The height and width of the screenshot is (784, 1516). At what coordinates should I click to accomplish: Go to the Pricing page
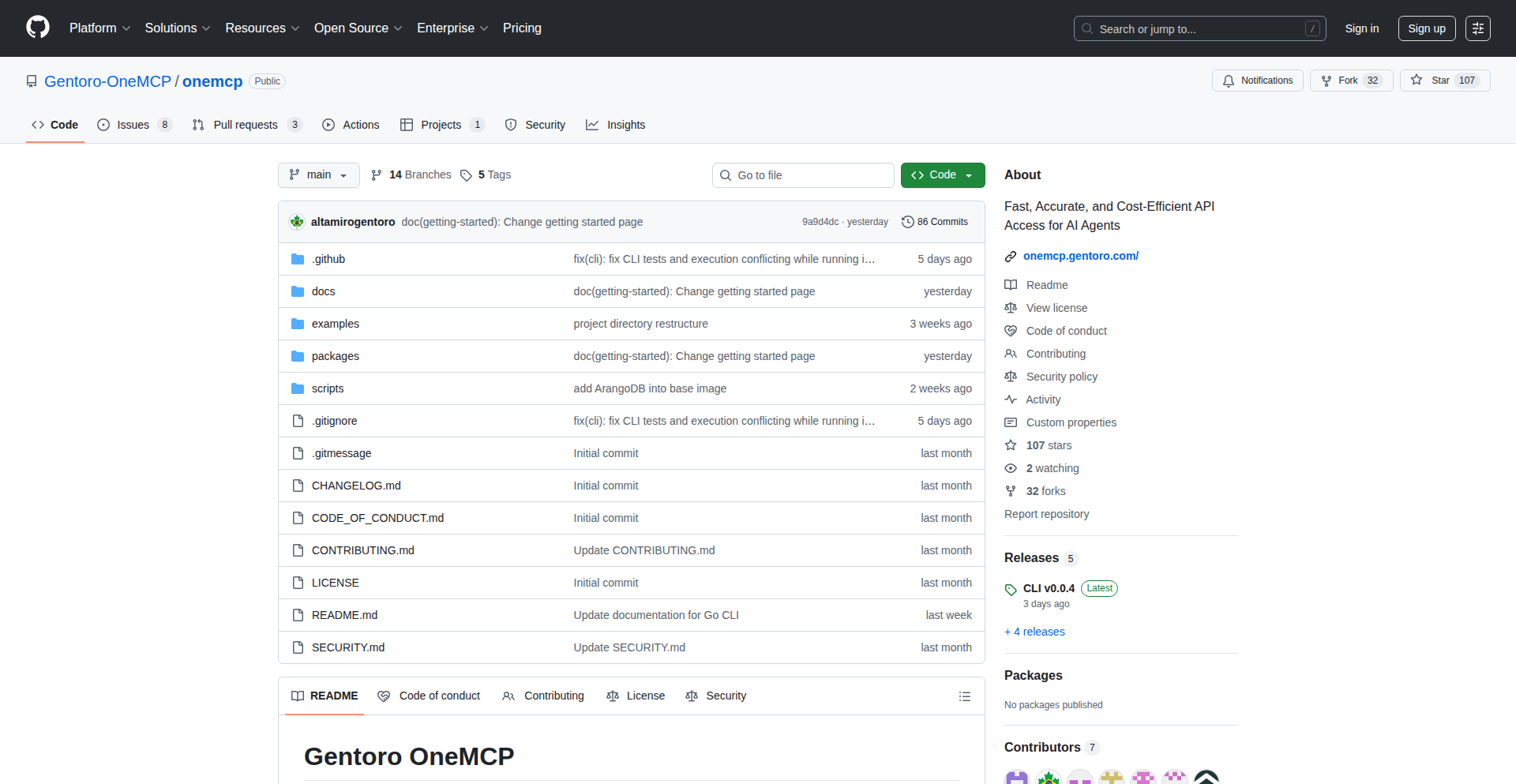tap(522, 28)
